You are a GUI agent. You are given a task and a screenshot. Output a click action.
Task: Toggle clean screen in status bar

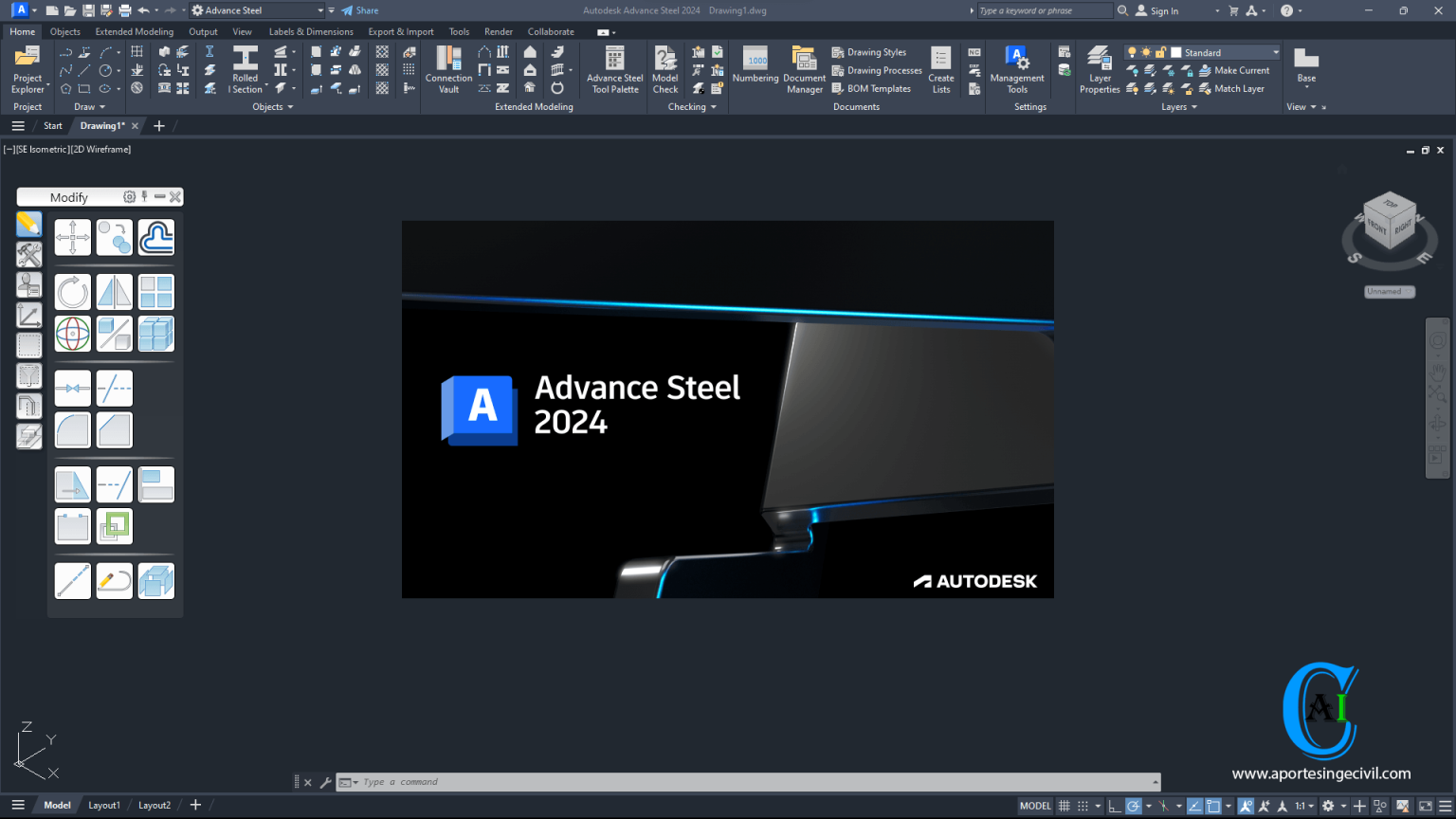tap(1426, 806)
